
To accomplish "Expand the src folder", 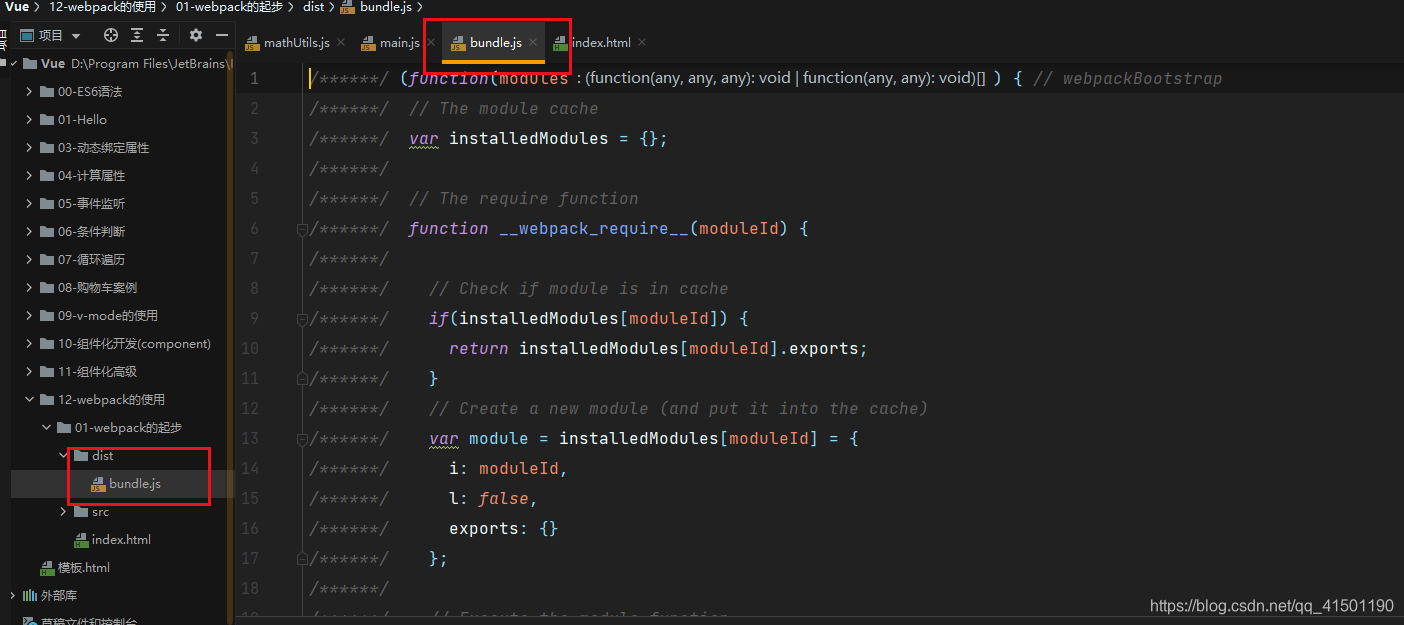I will click(x=63, y=511).
